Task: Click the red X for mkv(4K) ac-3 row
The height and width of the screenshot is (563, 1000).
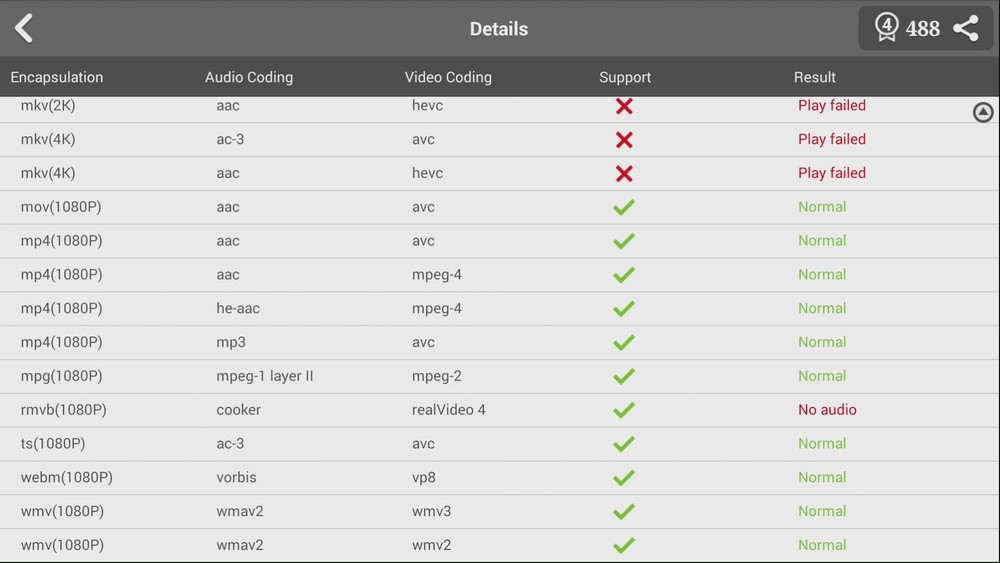Action: click(x=624, y=140)
